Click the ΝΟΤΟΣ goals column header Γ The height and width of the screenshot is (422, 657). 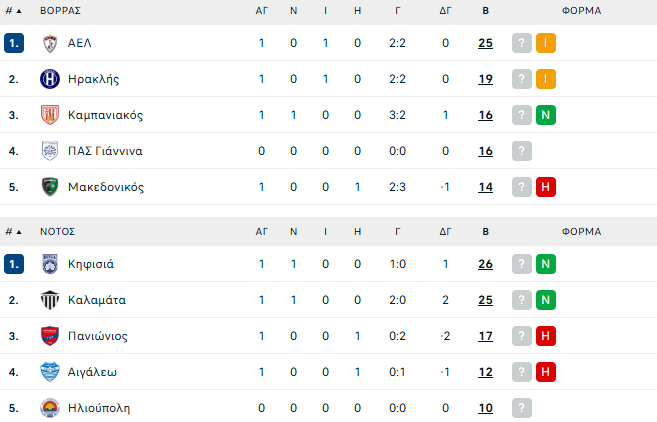397,231
